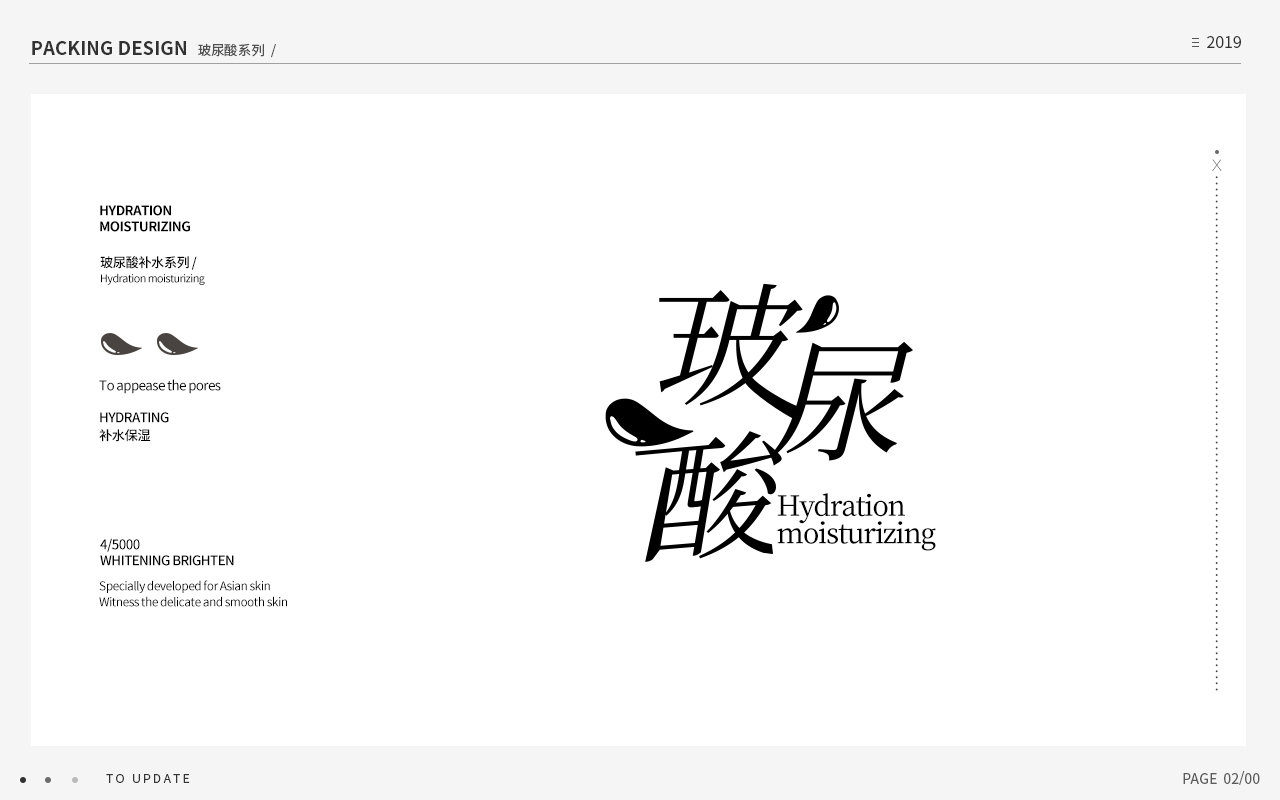The width and height of the screenshot is (1280, 800).
Task: Click 'Specially developed for Asian skin' line
Action: (185, 586)
